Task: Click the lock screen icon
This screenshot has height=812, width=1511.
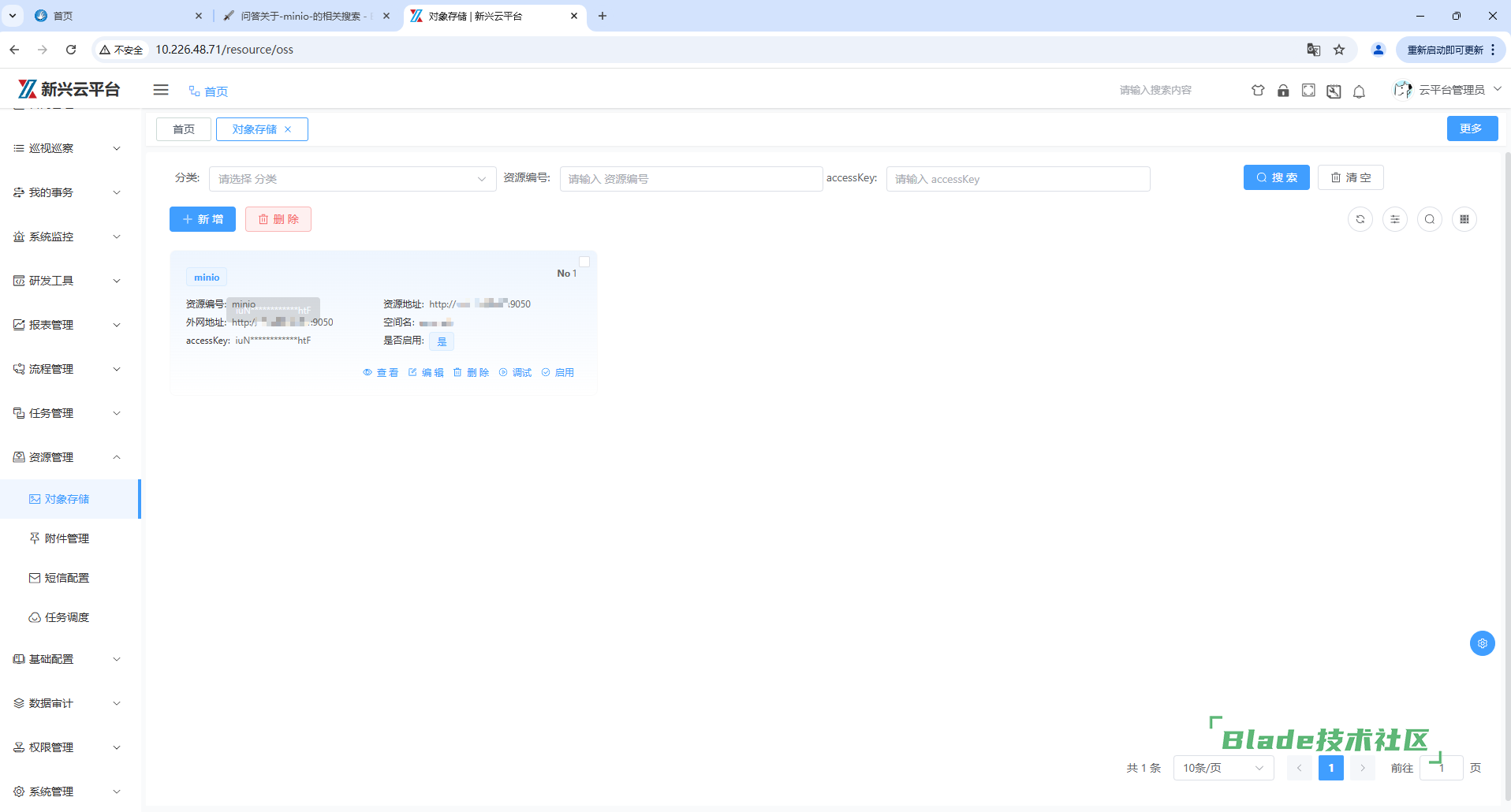Action: point(1283,91)
